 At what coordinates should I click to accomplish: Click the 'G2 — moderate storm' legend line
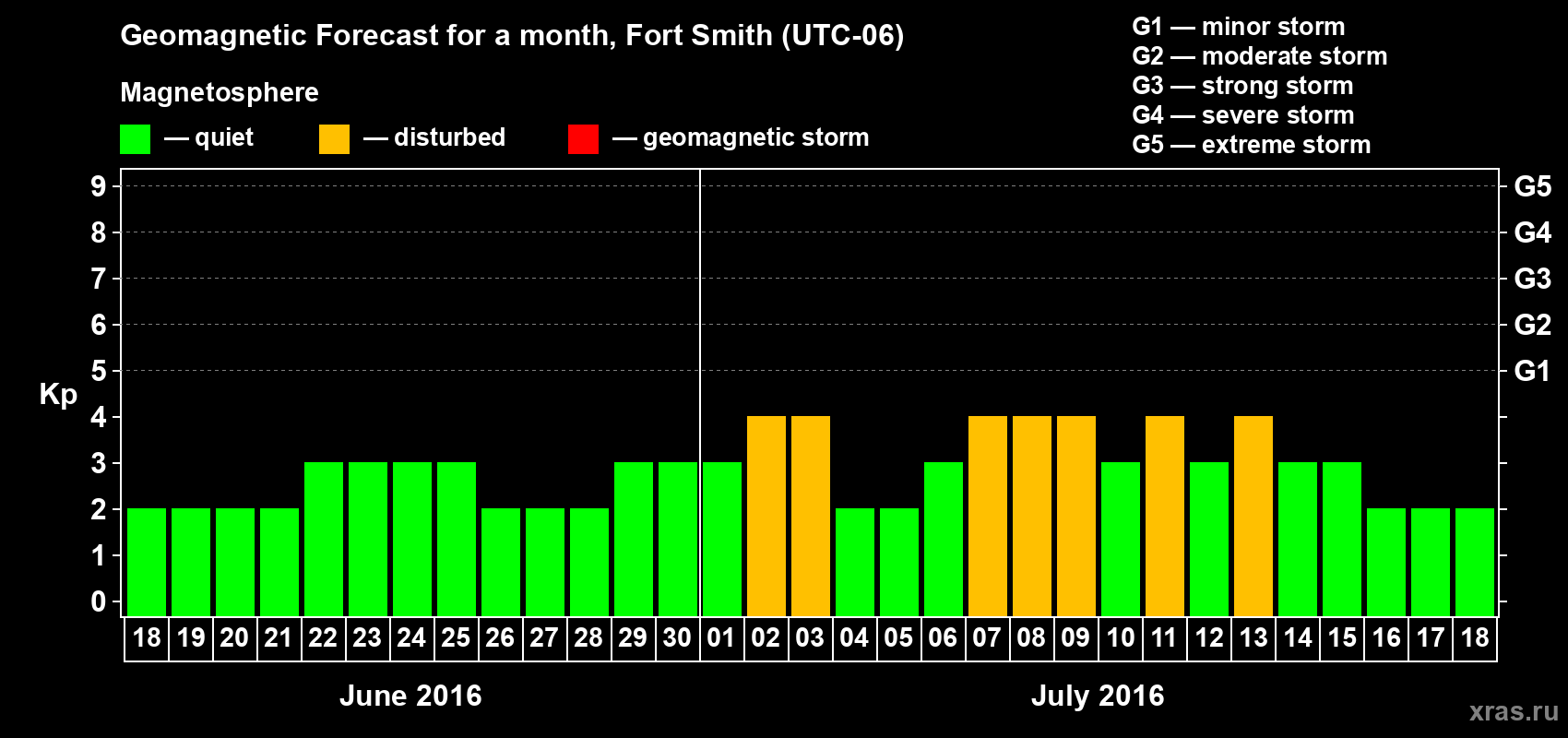coord(1259,56)
